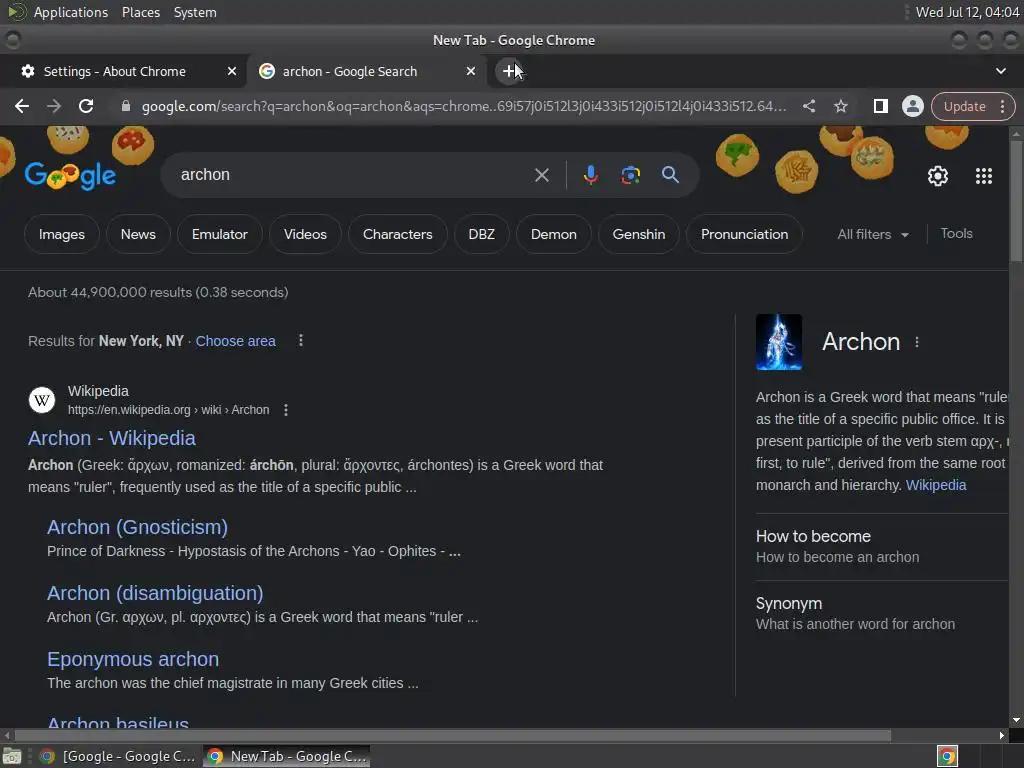Clear the search box with X
This screenshot has width=1024, height=768.
(x=541, y=175)
